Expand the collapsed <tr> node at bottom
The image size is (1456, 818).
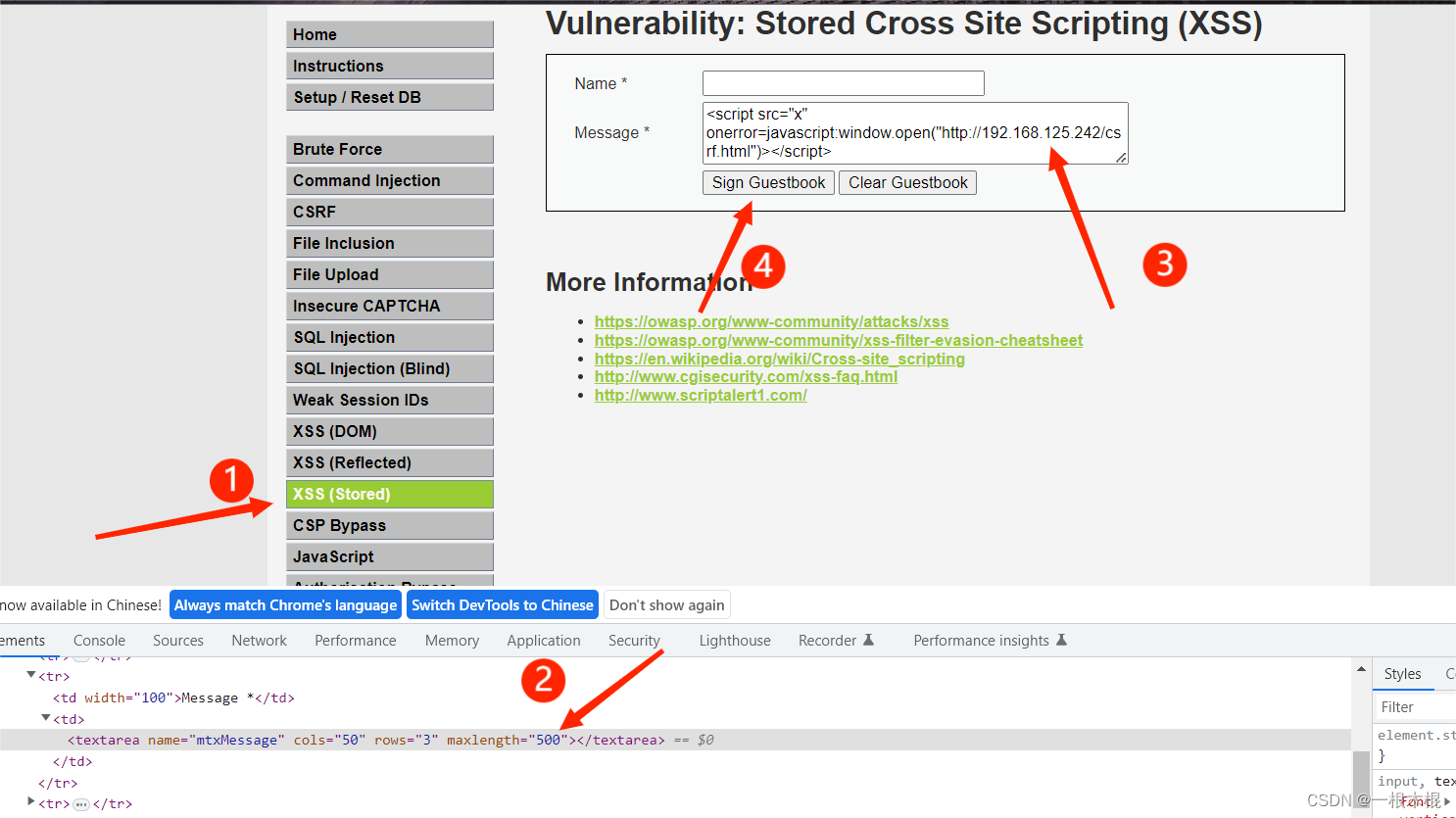pyautogui.click(x=31, y=802)
